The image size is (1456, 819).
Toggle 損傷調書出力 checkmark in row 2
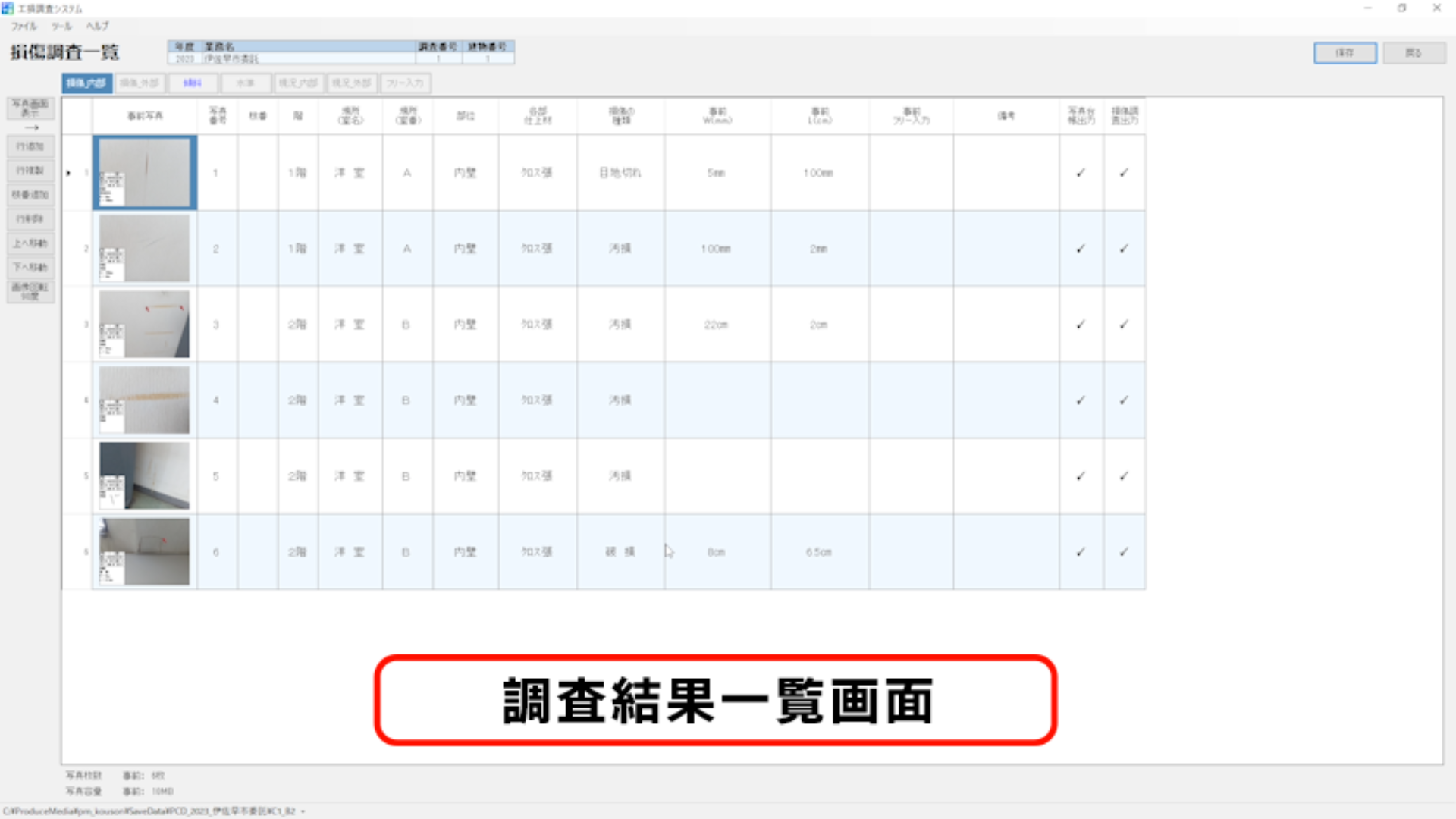1124,249
